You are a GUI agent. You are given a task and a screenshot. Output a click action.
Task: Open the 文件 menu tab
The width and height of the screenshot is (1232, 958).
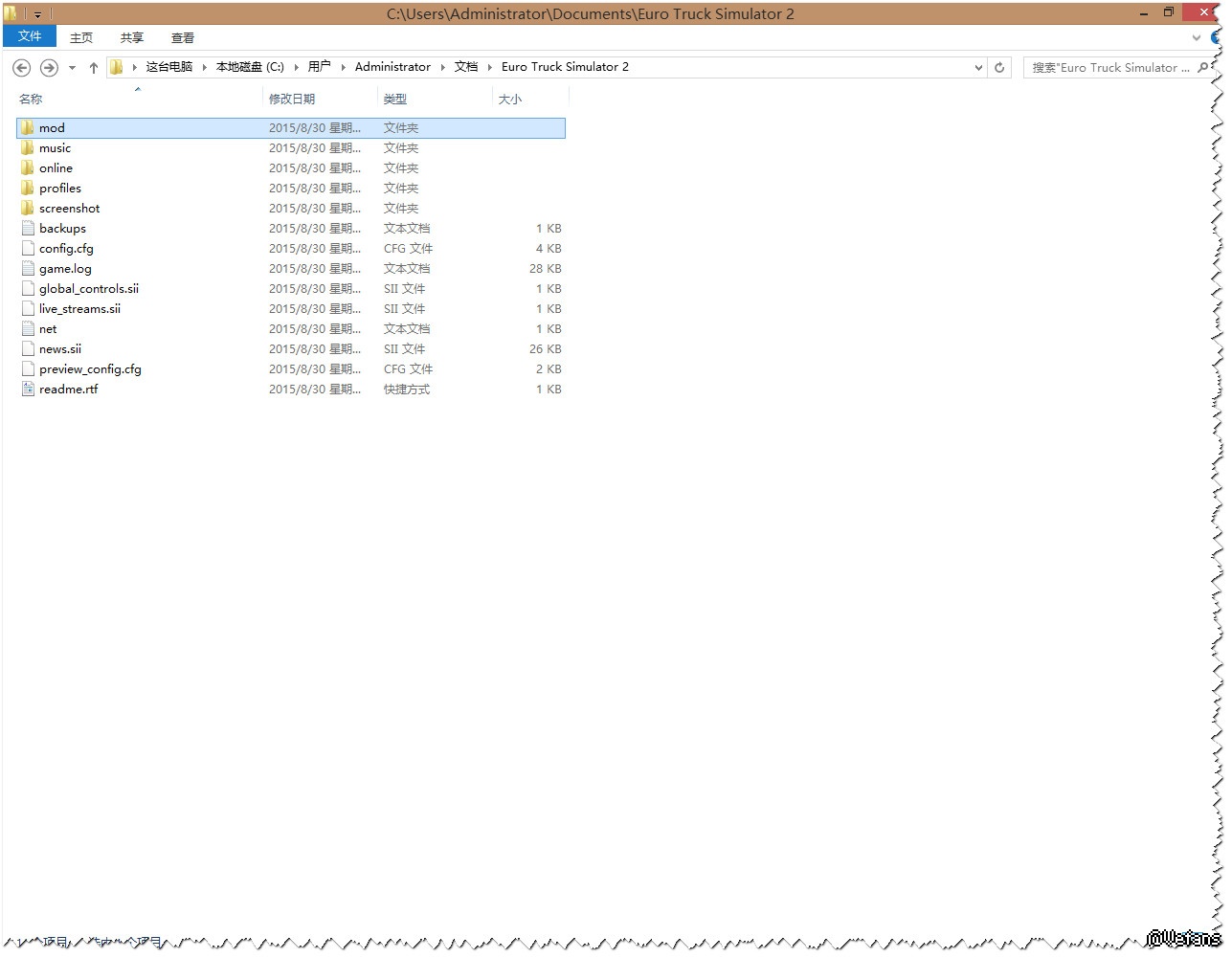tap(30, 36)
